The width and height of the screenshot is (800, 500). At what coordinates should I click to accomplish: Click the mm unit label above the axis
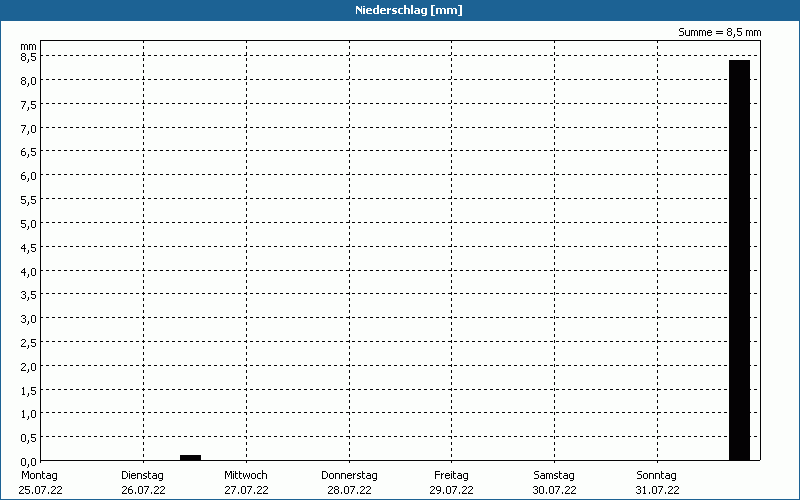(29, 46)
